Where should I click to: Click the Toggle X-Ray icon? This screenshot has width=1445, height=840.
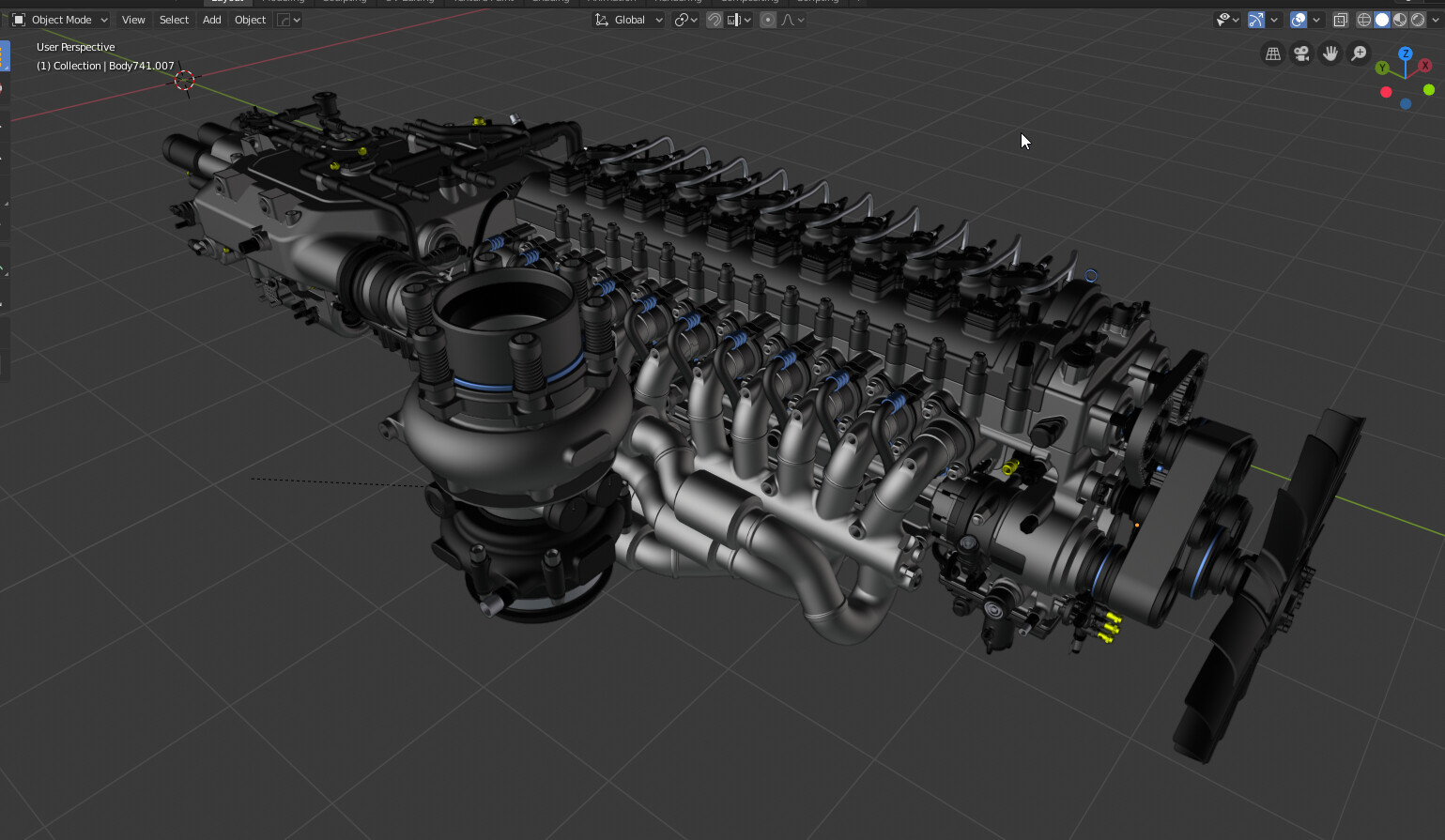point(1340,19)
